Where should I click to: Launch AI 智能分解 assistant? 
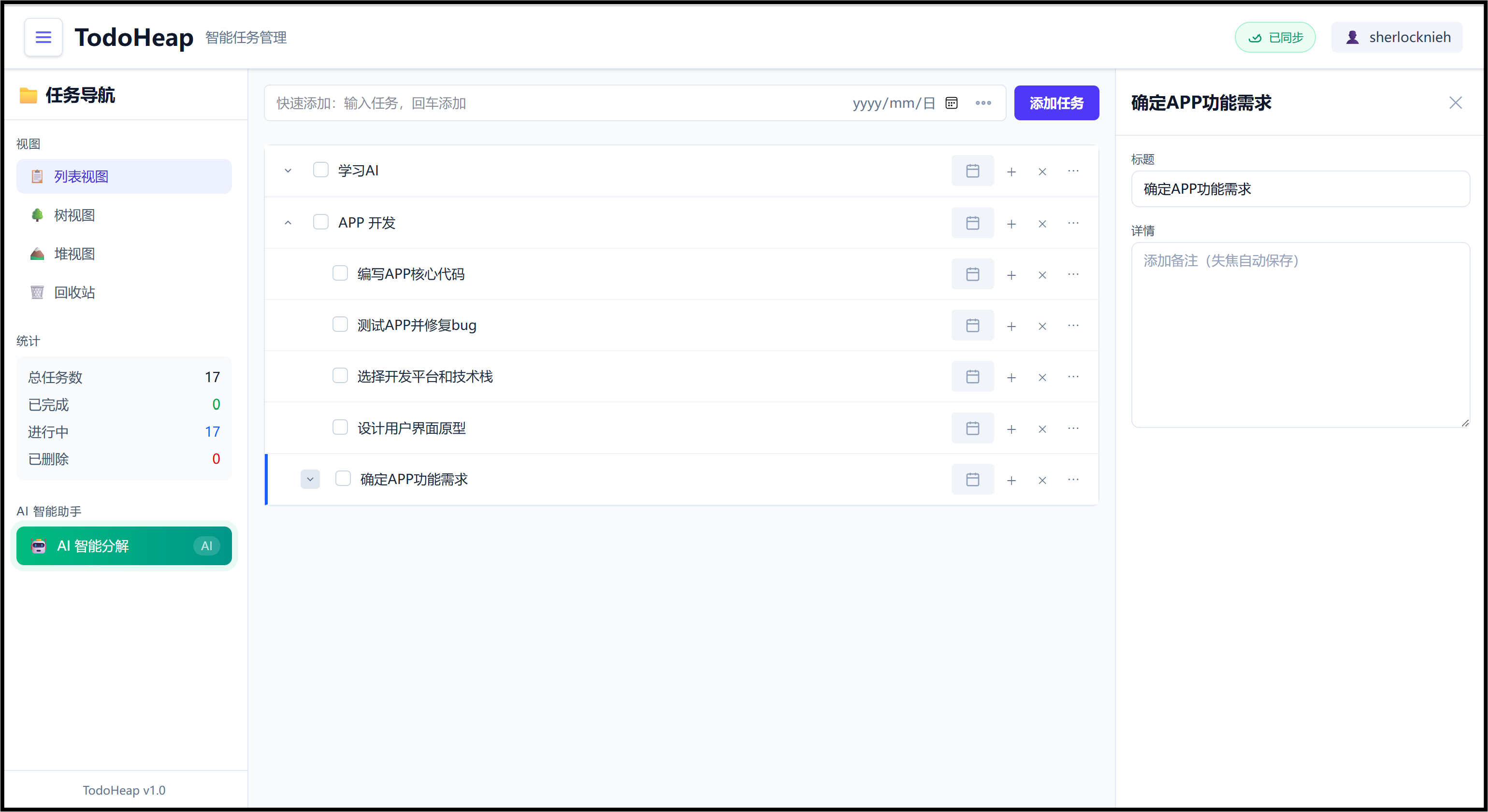124,545
